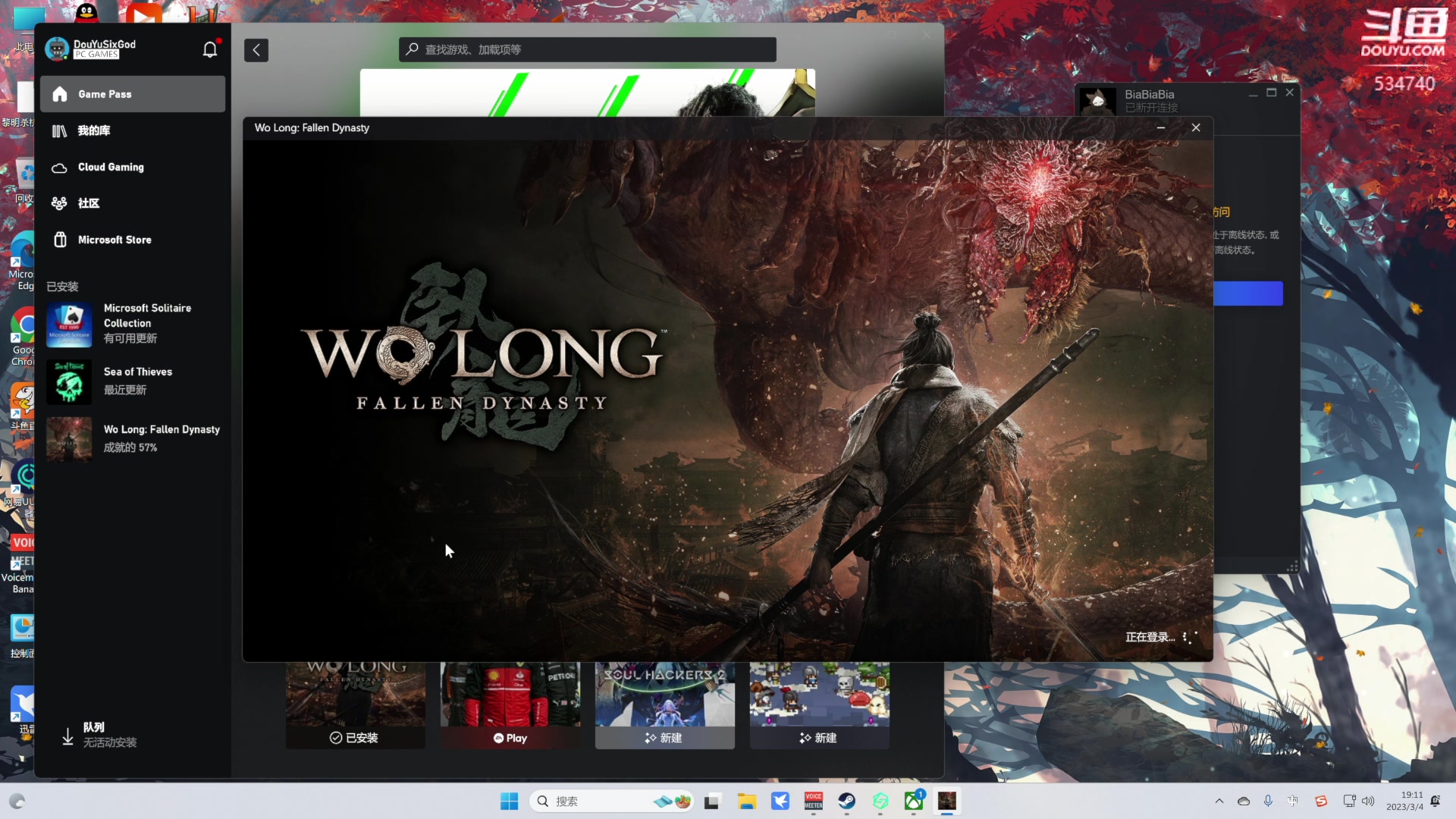Select the Game Pass tab in the sidebar
This screenshot has width=1456, height=819.
(133, 94)
